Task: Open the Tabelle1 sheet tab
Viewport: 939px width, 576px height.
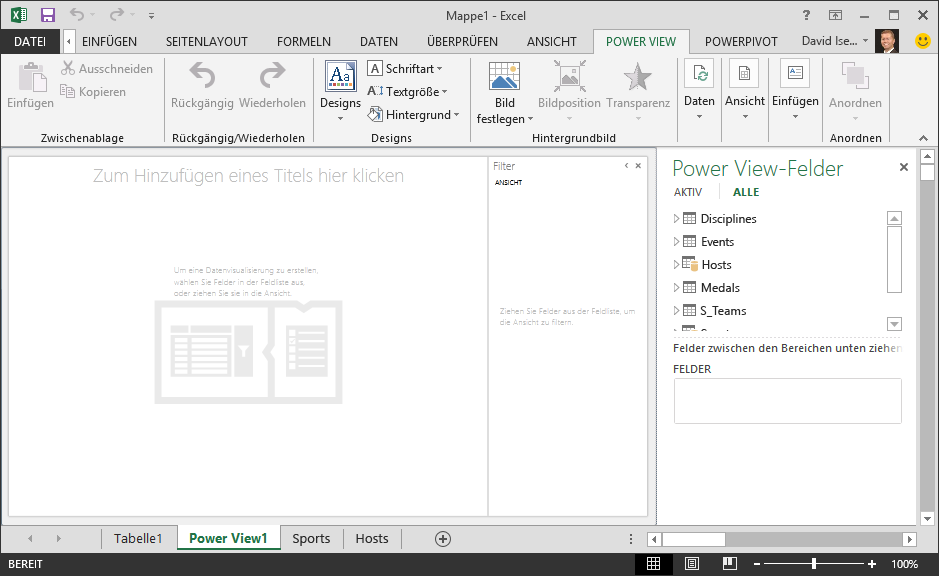Action: 138,538
